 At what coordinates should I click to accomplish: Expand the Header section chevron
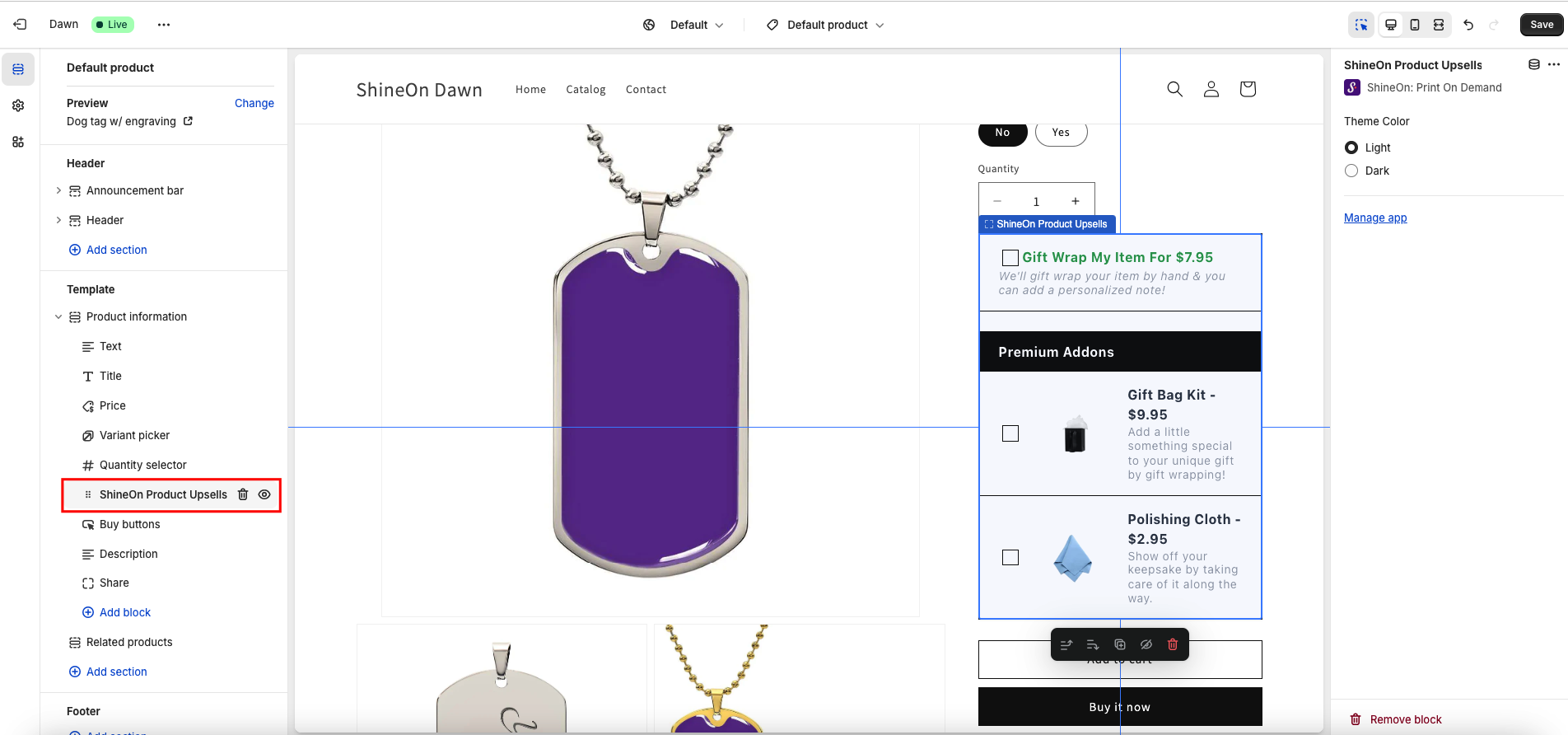[x=58, y=220]
